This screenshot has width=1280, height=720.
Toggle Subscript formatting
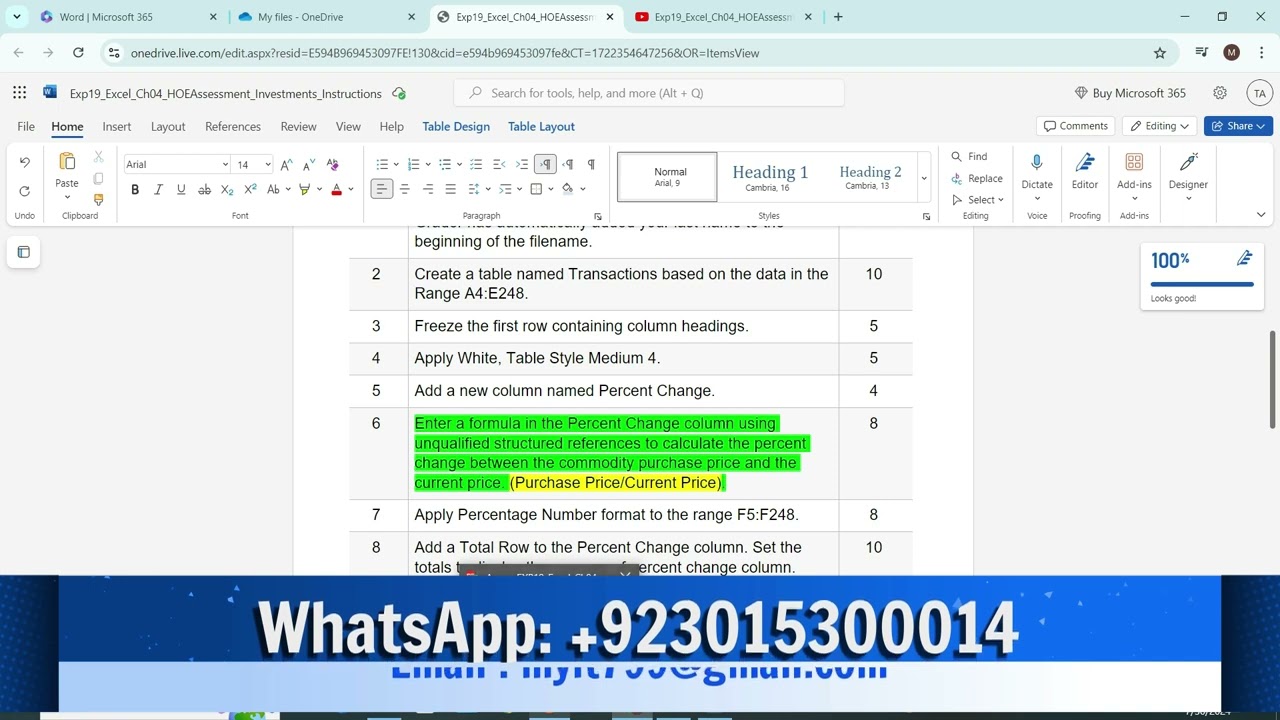[x=227, y=189]
